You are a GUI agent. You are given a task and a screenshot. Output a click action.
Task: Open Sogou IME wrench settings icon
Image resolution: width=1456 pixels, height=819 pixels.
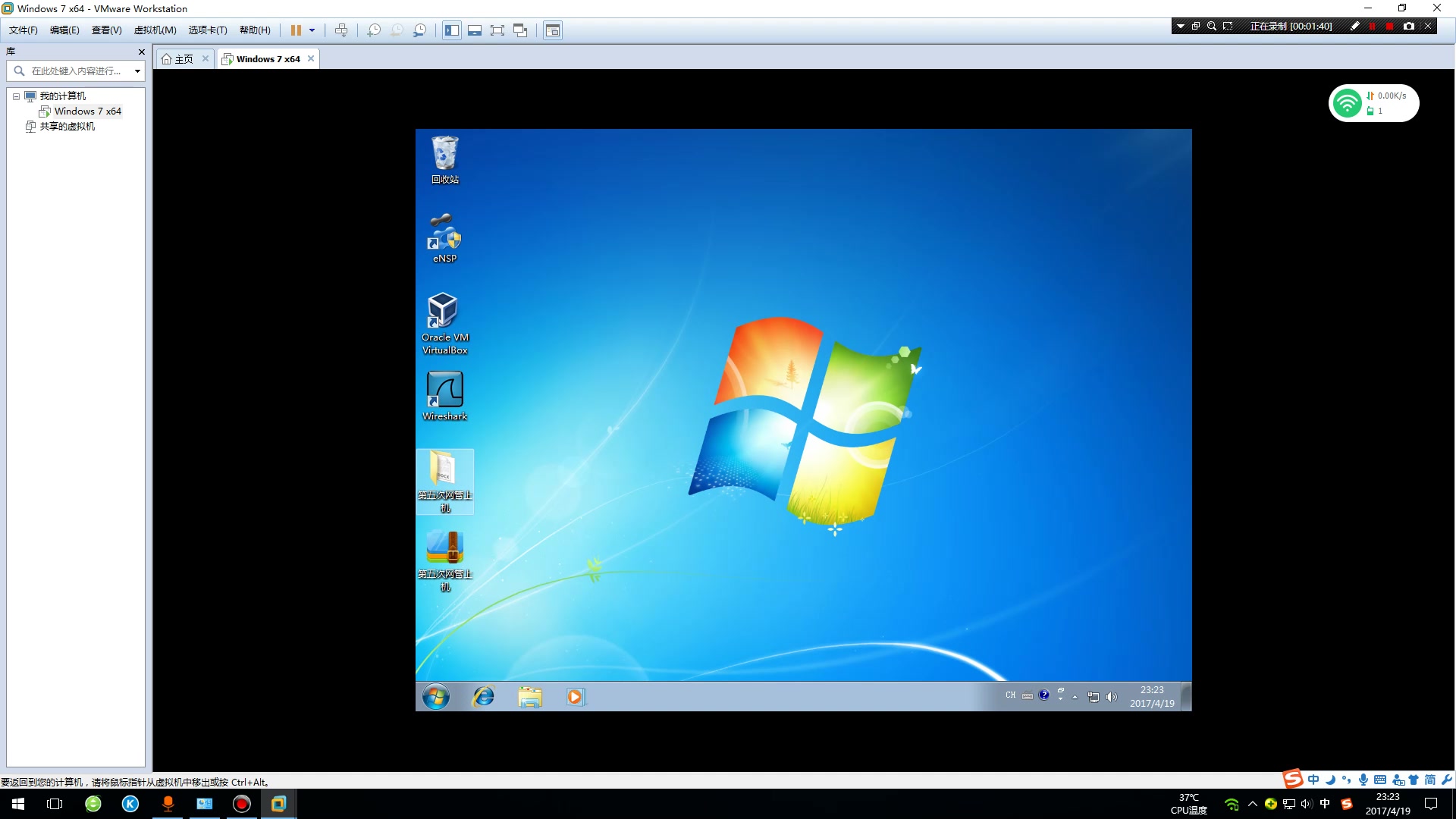(1447, 780)
